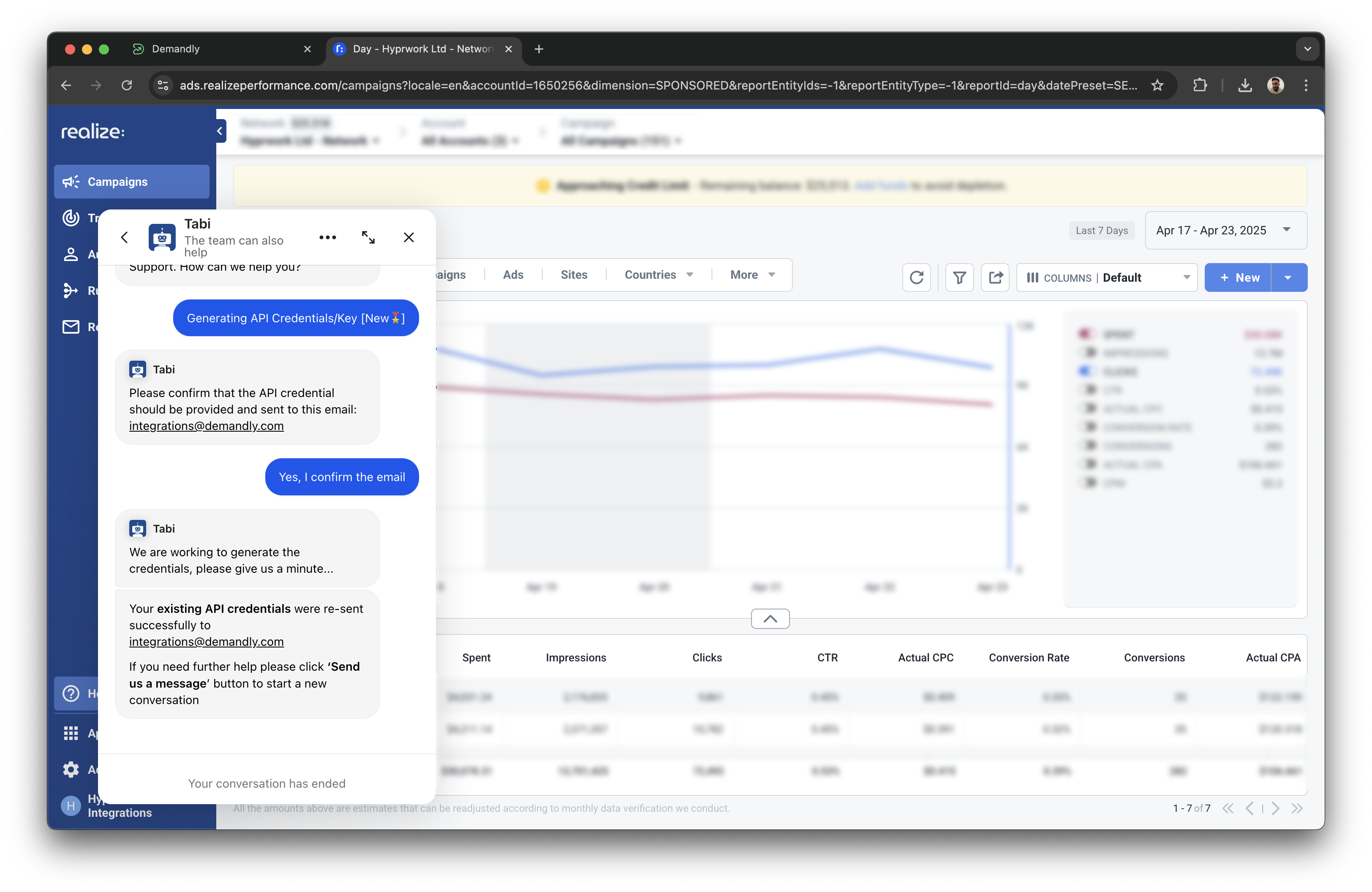The width and height of the screenshot is (1372, 892).
Task: Click the integrations@demandly.com link in the re-sent message
Action: pyautogui.click(x=207, y=642)
